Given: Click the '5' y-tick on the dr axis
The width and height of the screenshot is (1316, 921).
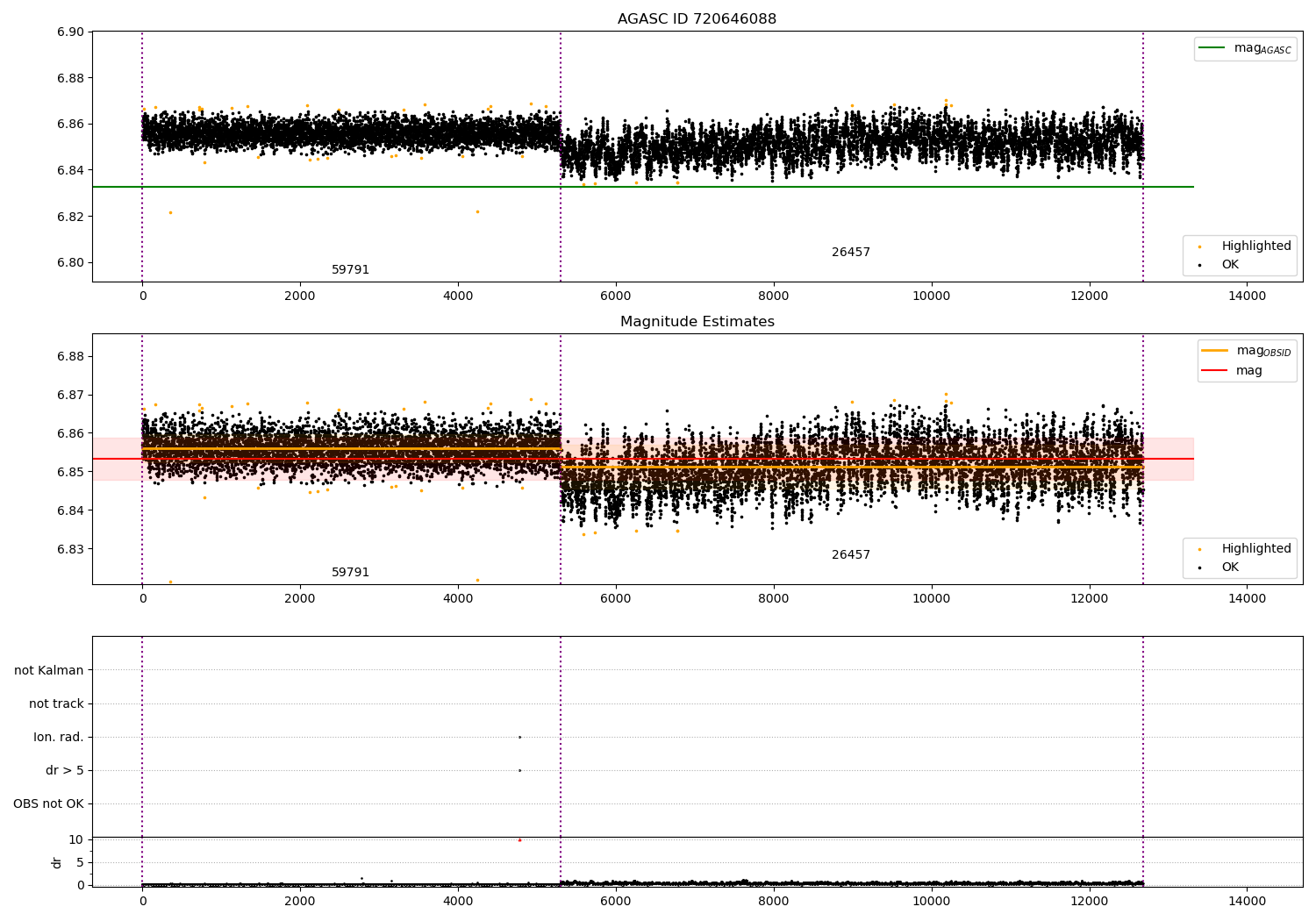Looking at the screenshot, I should [x=80, y=863].
